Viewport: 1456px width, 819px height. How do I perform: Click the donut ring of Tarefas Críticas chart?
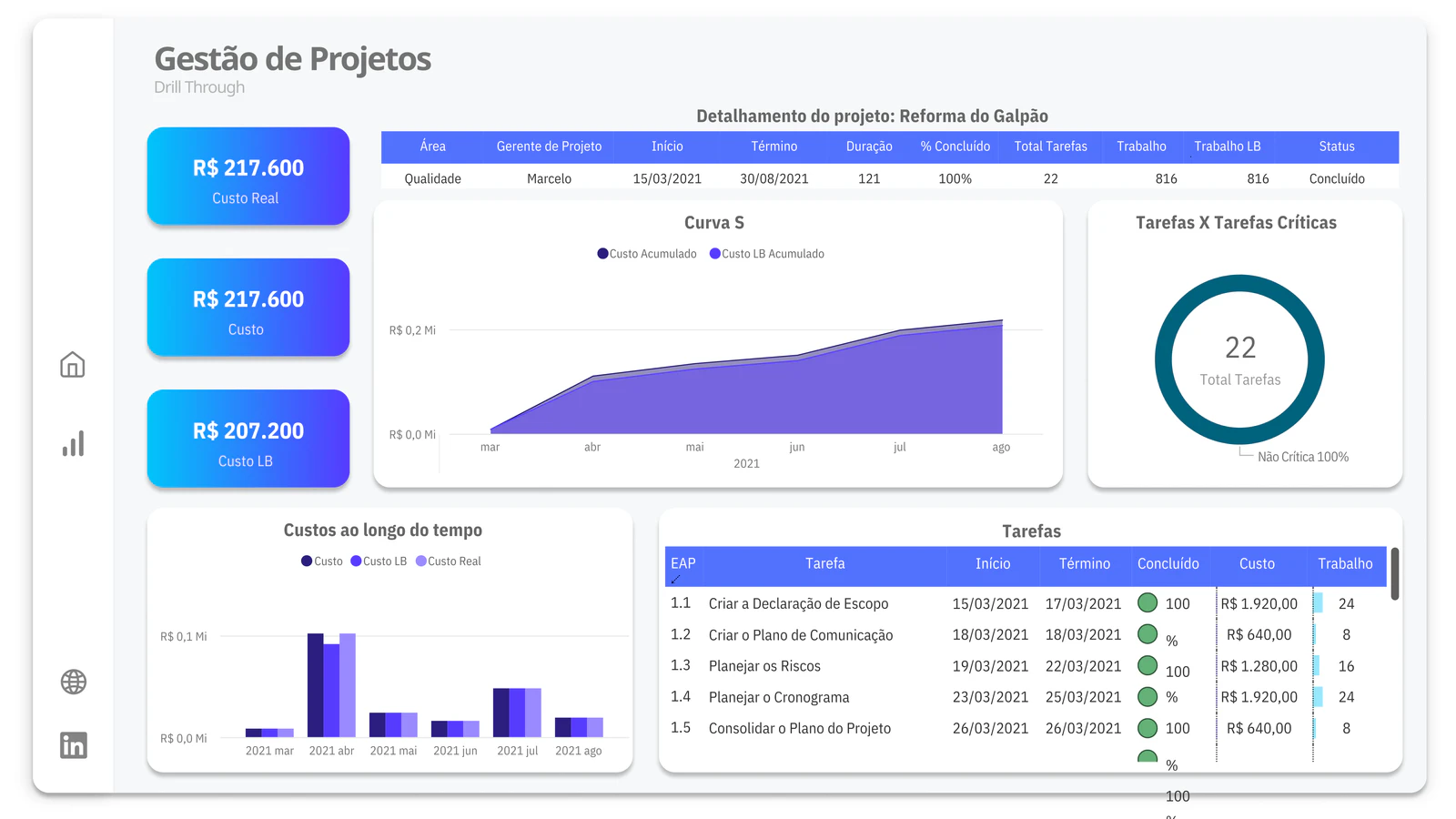point(1164,359)
